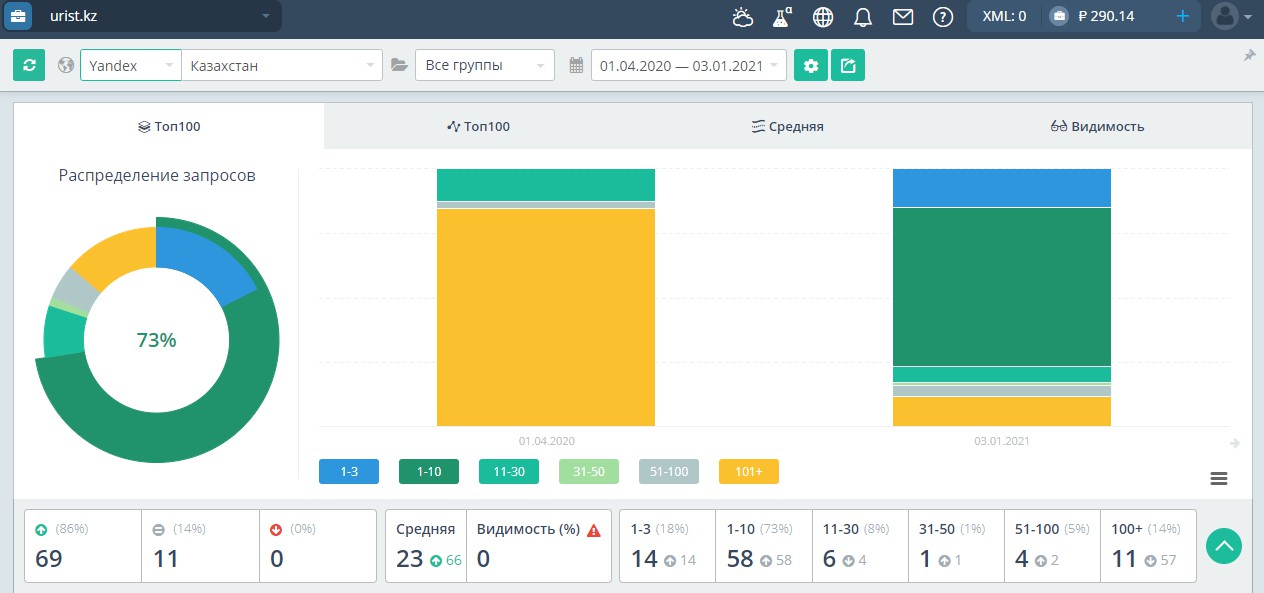Viewport: 1264px width, 593px height.
Task: Toggle the 1-3 legend series
Action: 349,472
